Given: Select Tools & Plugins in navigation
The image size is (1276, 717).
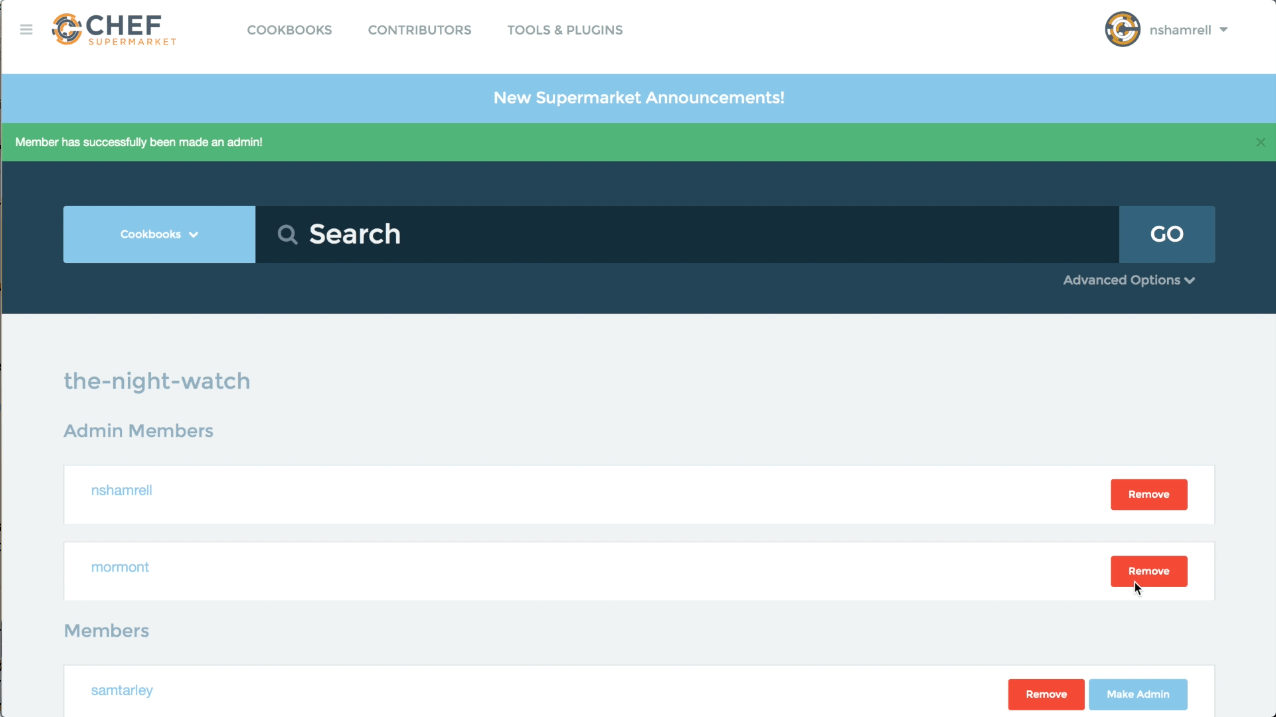Looking at the screenshot, I should (564, 30).
